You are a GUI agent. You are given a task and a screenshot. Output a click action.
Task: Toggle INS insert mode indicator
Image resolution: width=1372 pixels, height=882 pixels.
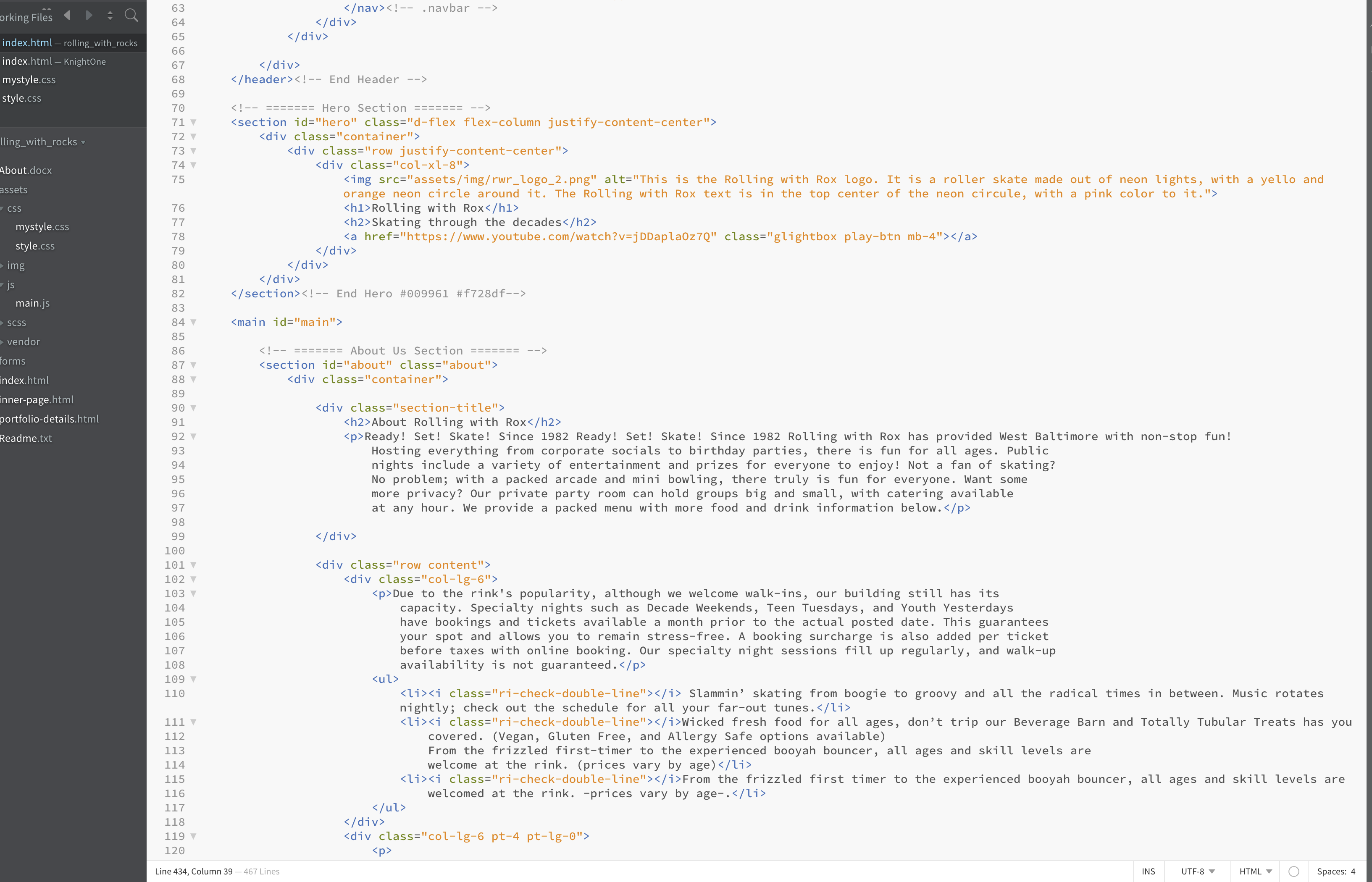(1148, 871)
